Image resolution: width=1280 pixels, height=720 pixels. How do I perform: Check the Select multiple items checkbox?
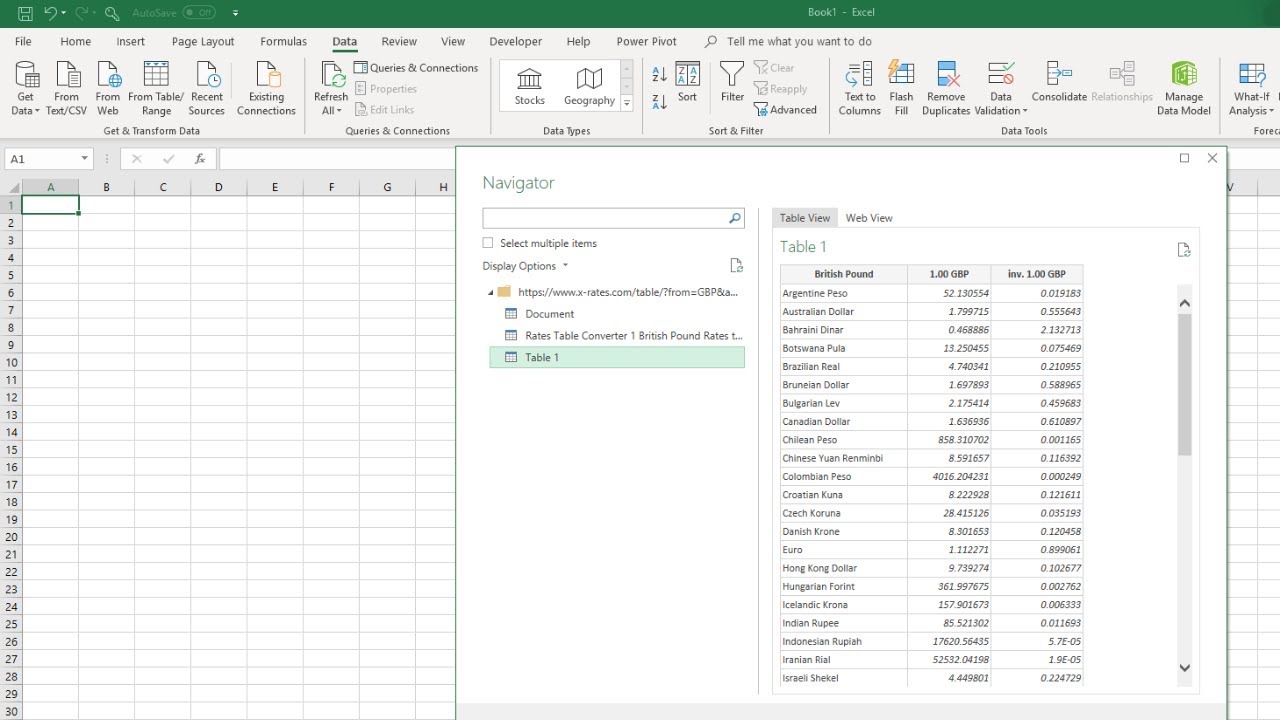click(488, 243)
